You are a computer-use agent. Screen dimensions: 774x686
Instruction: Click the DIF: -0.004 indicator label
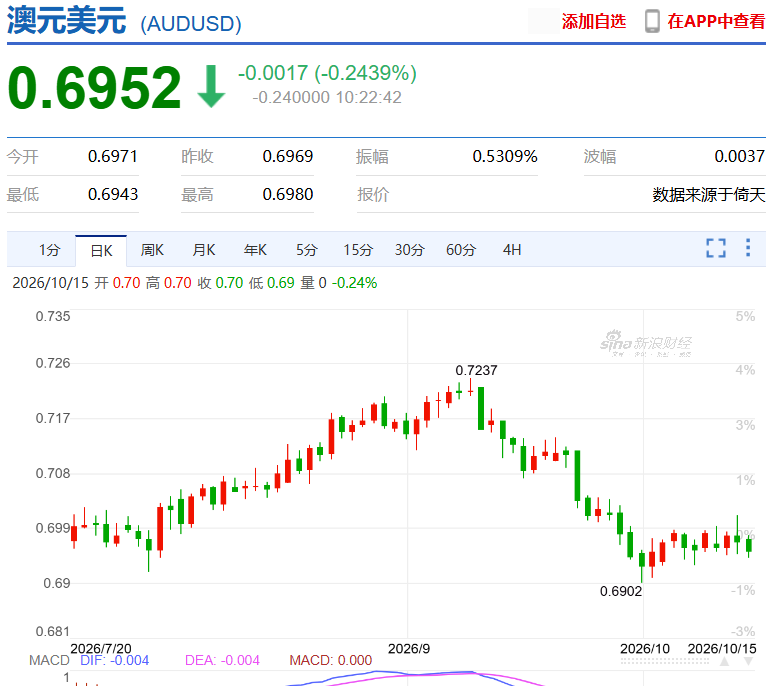pyautogui.click(x=115, y=660)
